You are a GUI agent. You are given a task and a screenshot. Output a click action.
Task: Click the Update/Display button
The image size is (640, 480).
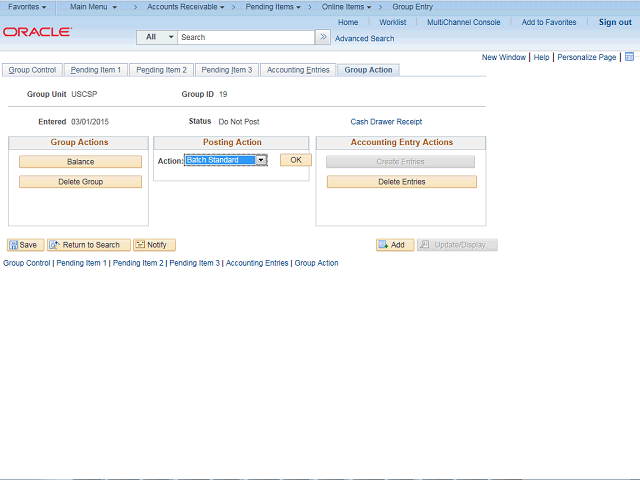457,245
